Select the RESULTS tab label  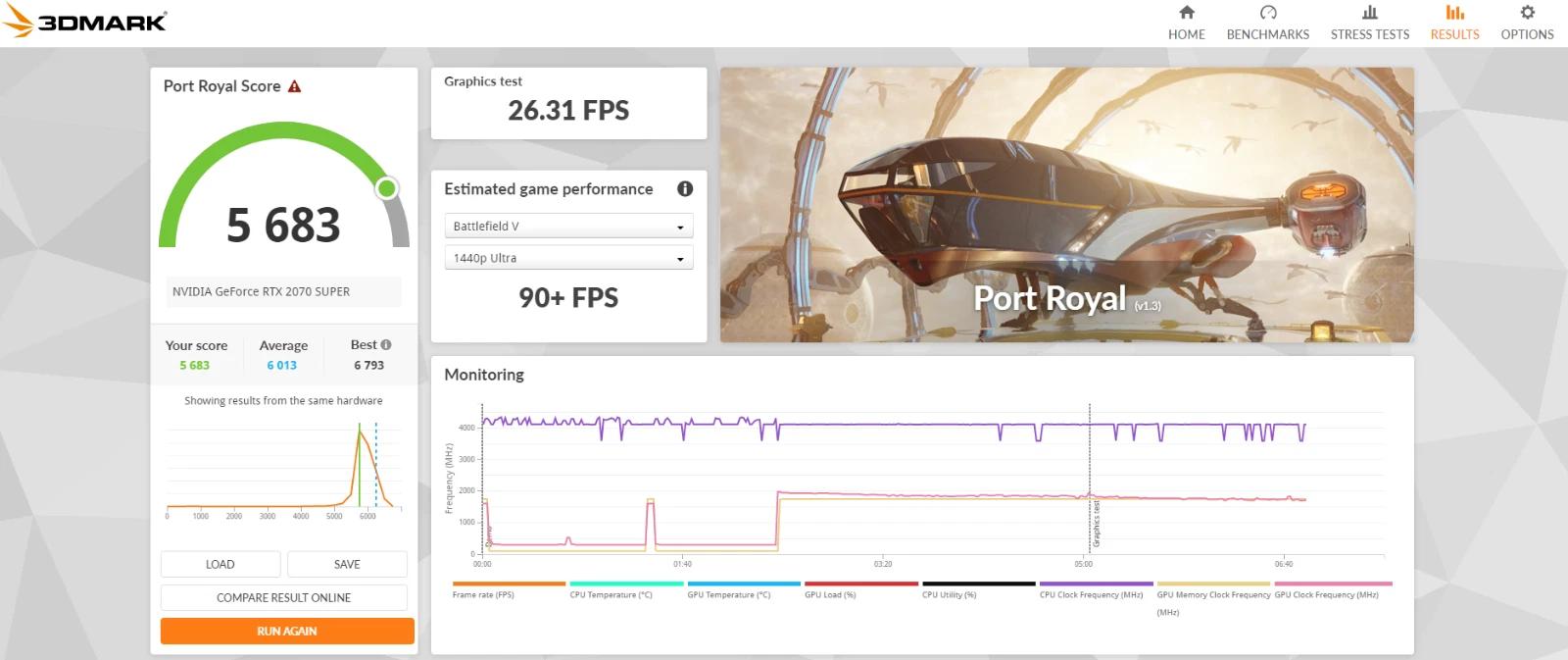pos(1455,34)
